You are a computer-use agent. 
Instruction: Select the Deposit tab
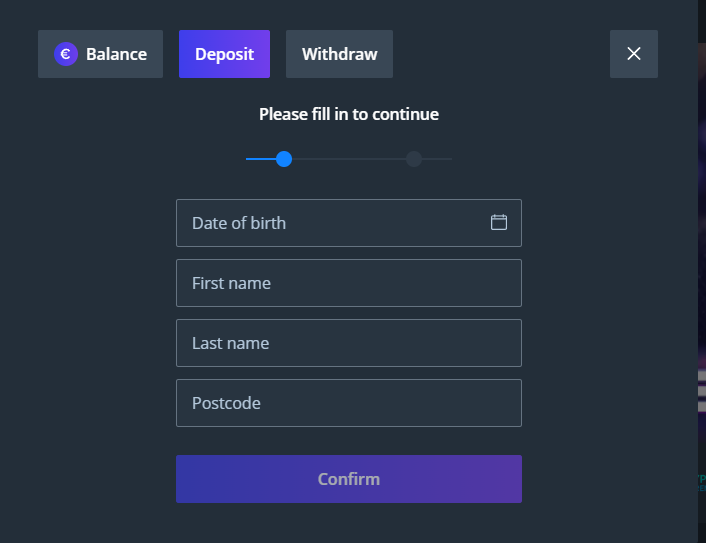click(224, 54)
